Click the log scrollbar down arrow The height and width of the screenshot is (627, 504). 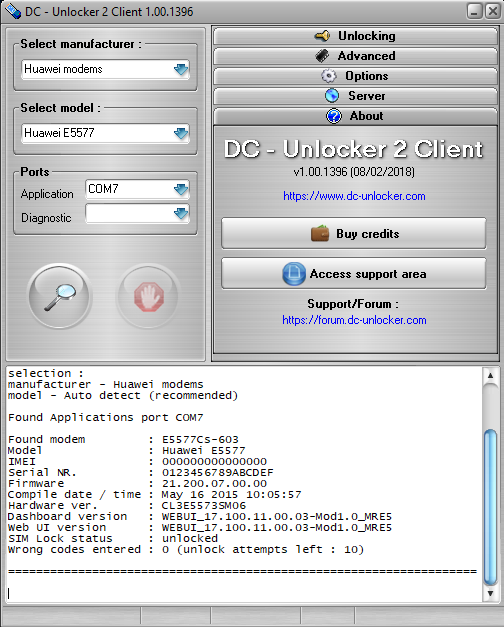[490, 593]
